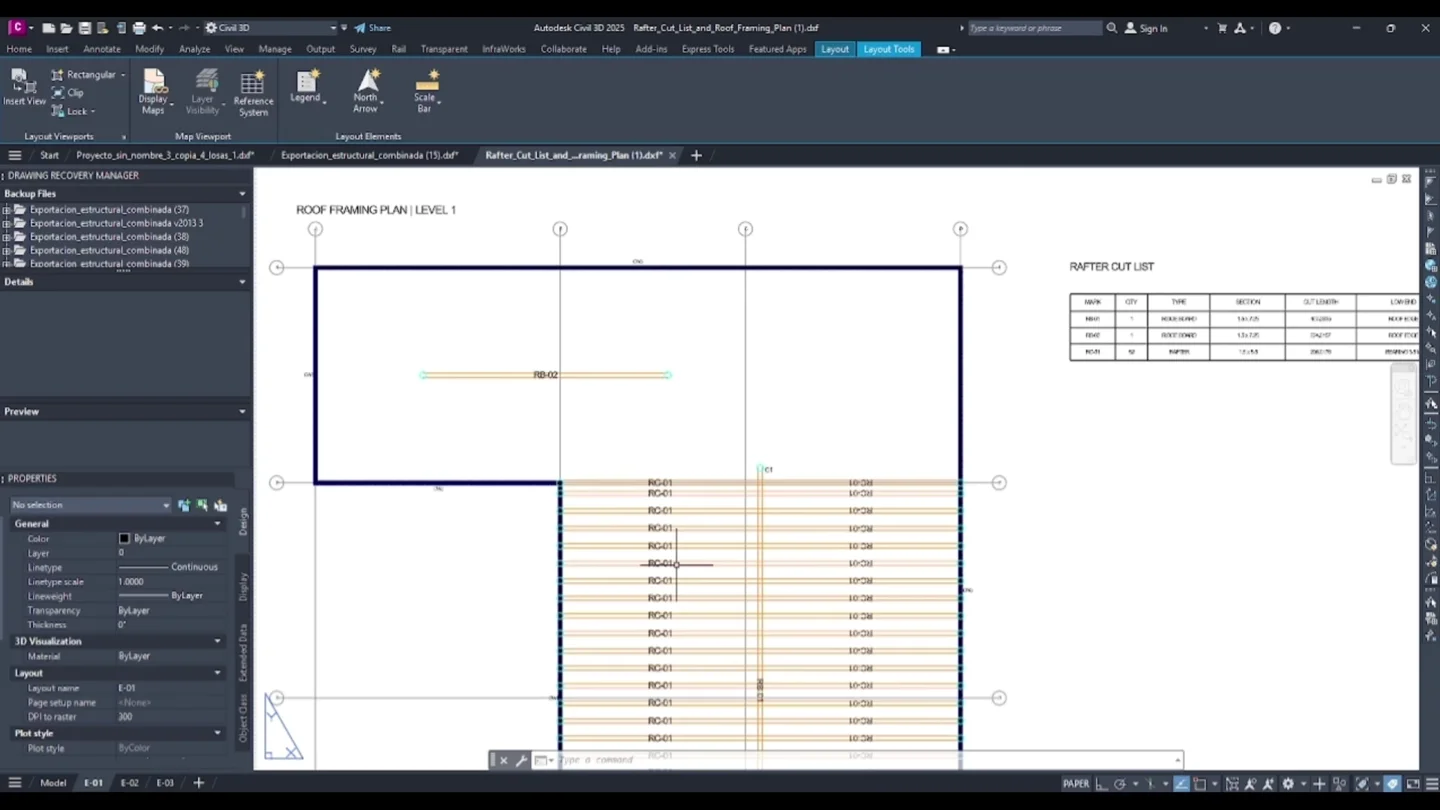Click the Sign In button
1440x810 pixels.
tap(1146, 28)
